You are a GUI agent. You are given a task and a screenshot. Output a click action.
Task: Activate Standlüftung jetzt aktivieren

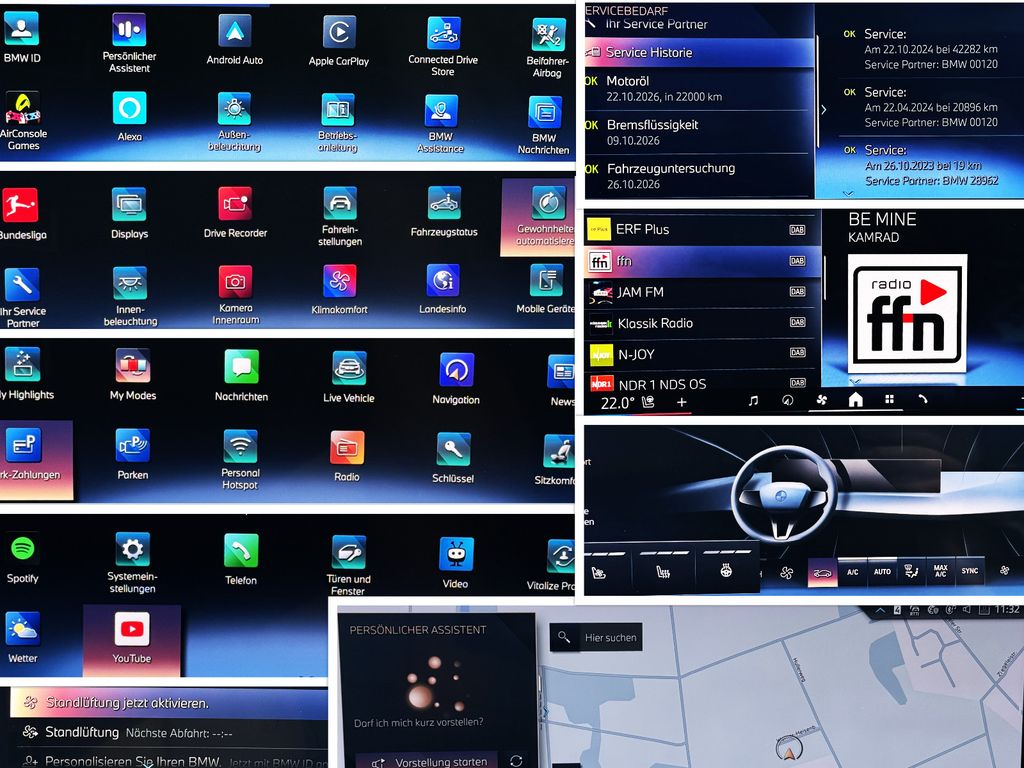click(169, 703)
